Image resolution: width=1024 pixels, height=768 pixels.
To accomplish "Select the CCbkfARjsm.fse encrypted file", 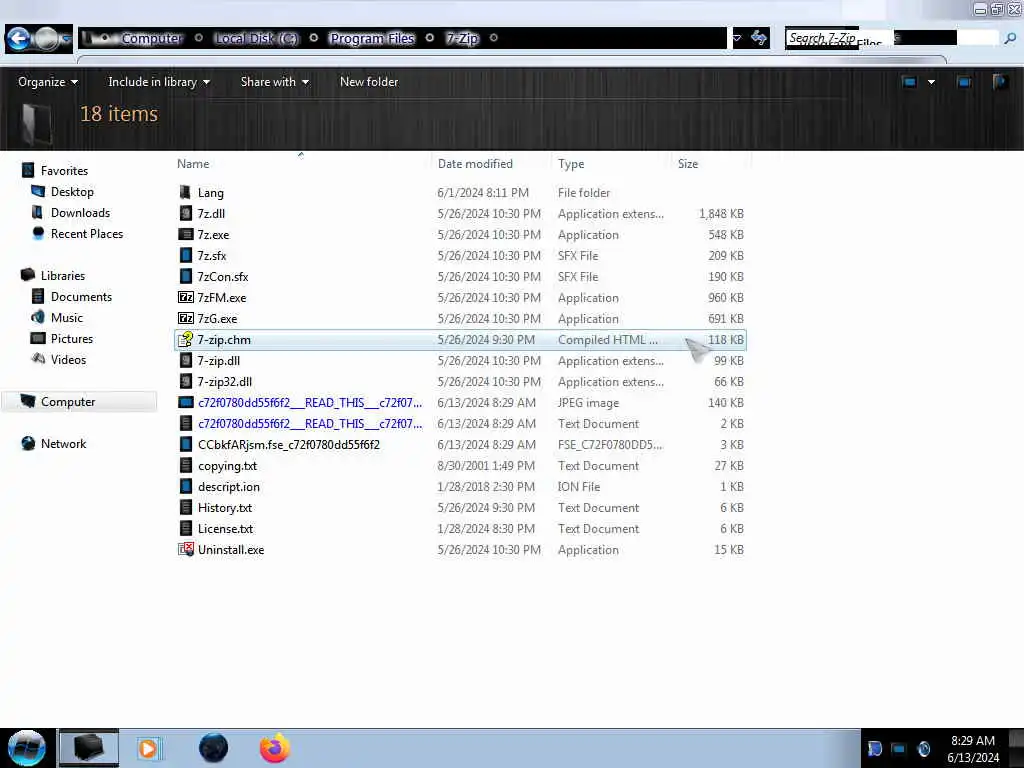I will click(460, 444).
